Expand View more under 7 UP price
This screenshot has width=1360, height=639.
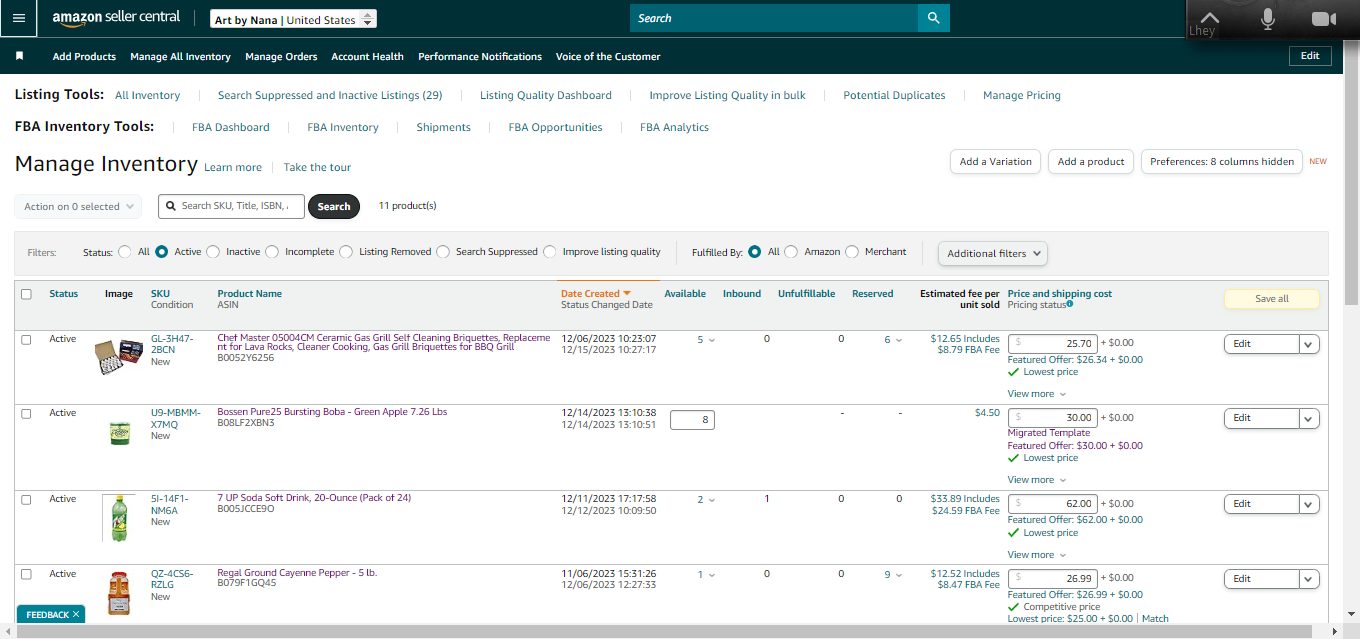coord(1037,555)
